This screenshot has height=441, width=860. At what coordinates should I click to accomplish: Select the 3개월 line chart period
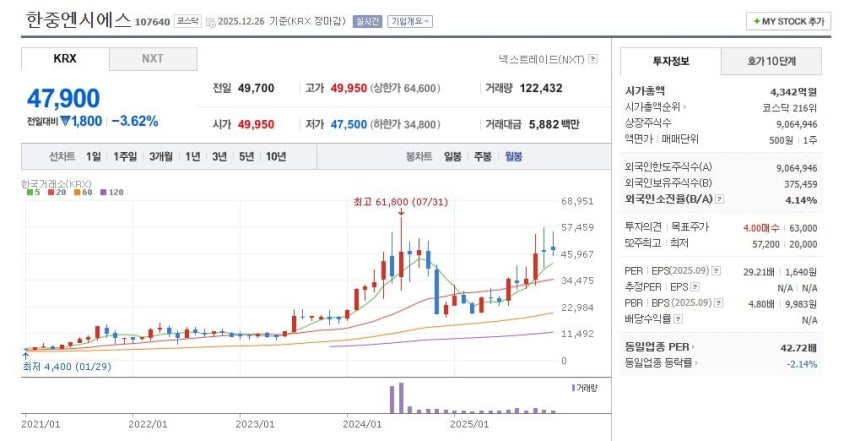(161, 157)
